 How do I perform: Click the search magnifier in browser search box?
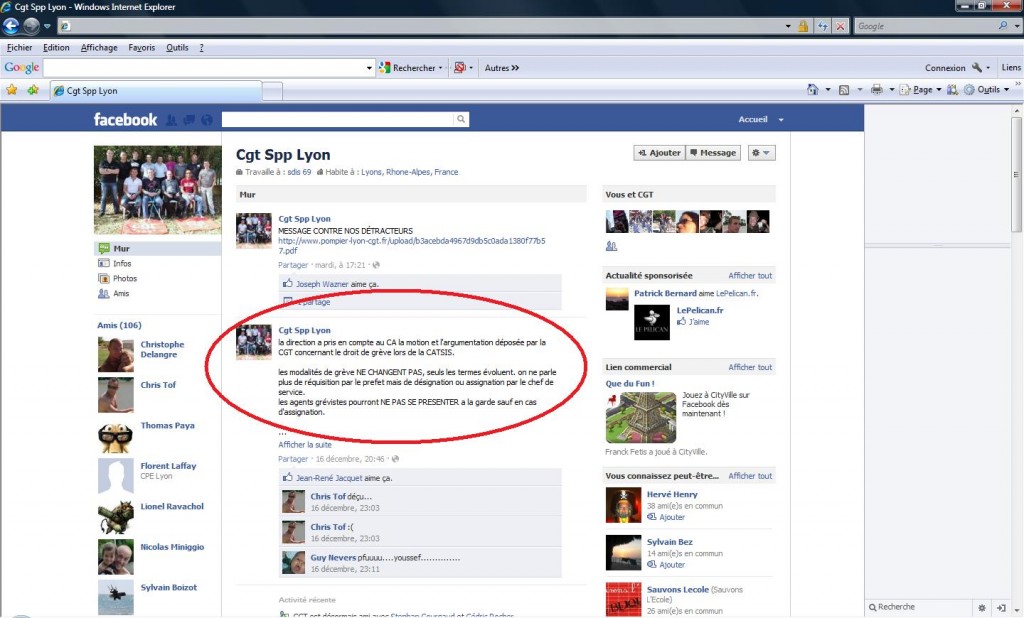click(1003, 25)
